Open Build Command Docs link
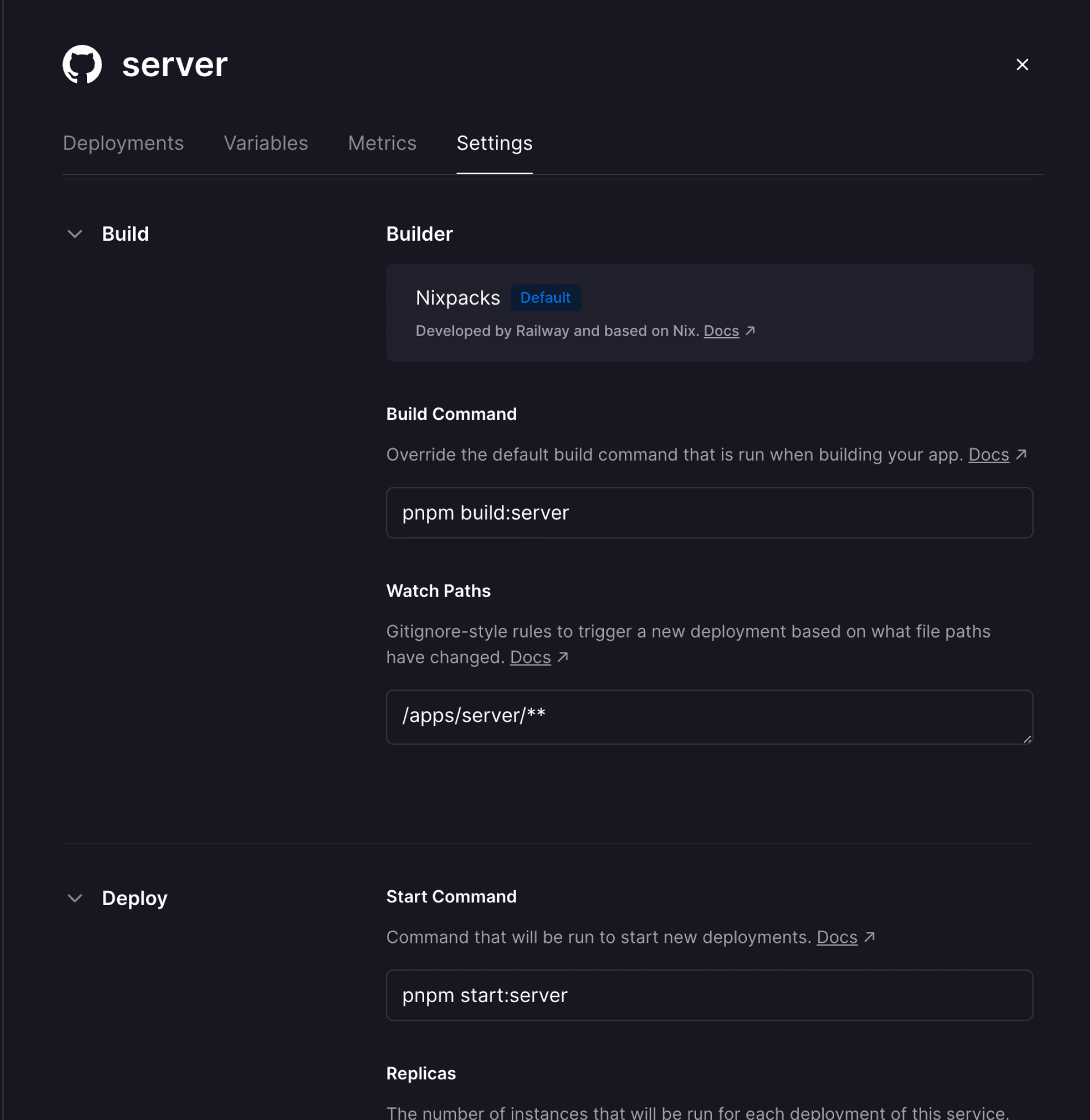Image resolution: width=1090 pixels, height=1120 pixels. 988,454
